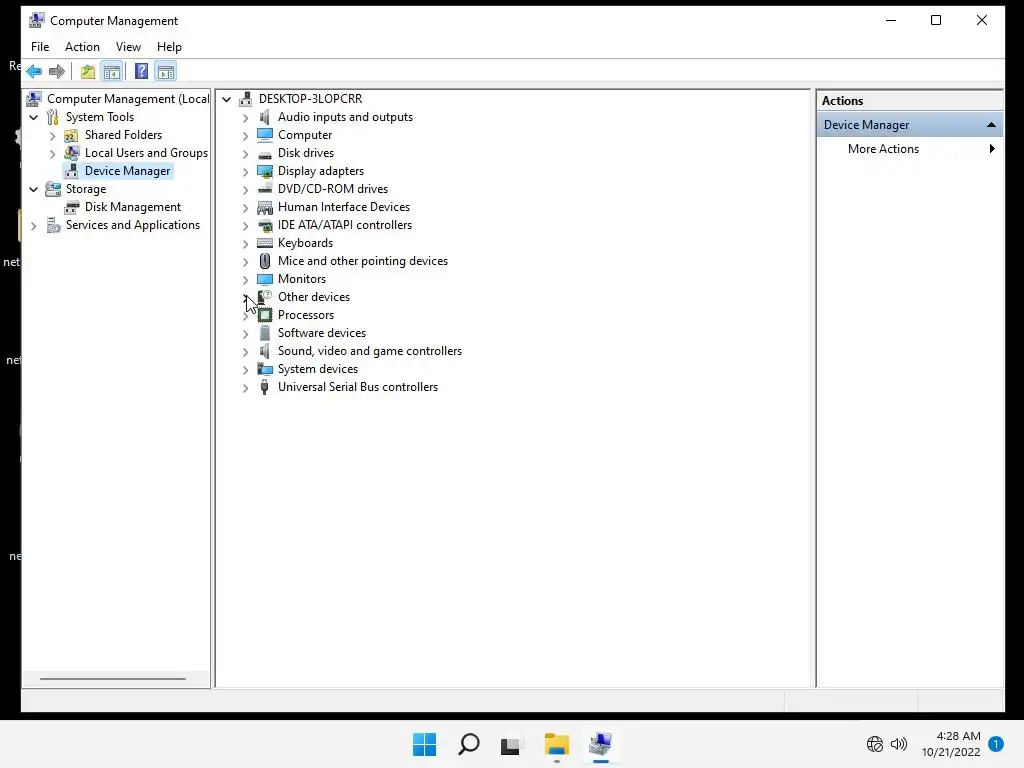Click the left pane horizontal scrollbar
This screenshot has width=1024, height=768.
(113, 679)
